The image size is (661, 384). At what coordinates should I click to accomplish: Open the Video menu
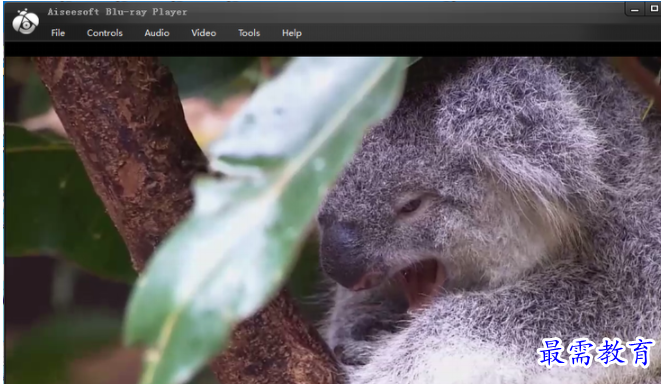pos(204,33)
